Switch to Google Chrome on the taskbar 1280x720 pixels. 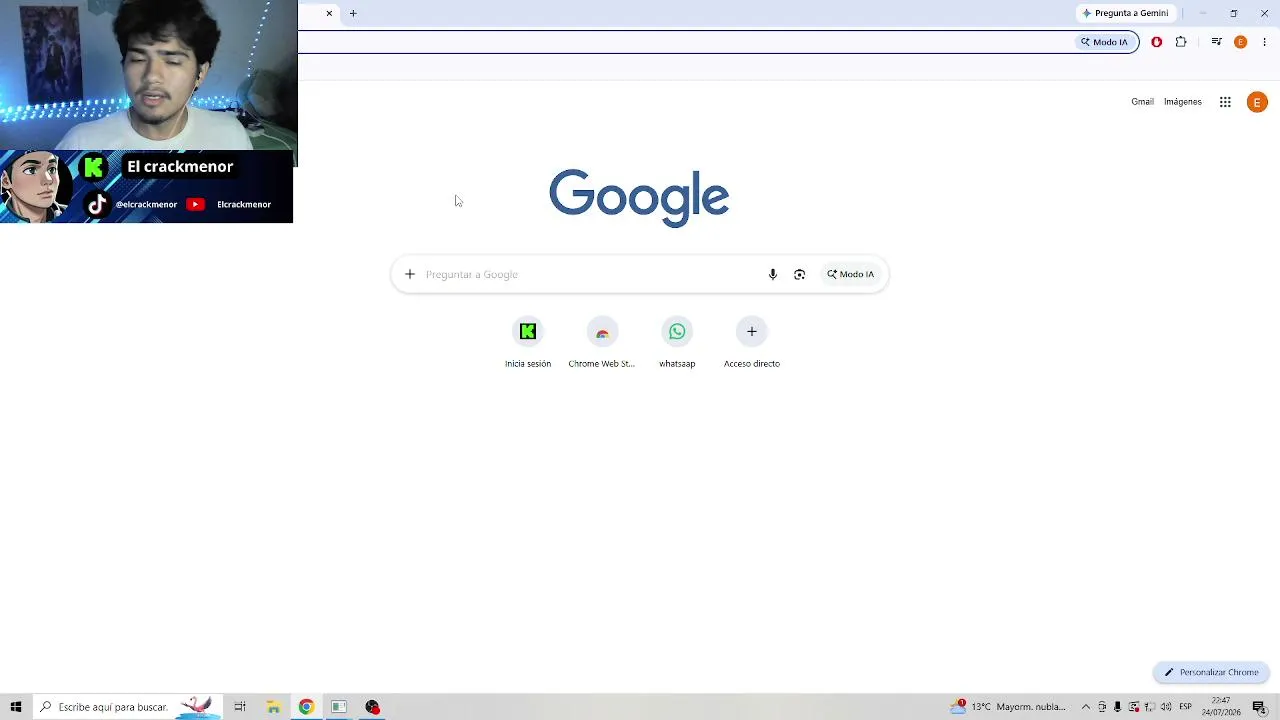(306, 707)
